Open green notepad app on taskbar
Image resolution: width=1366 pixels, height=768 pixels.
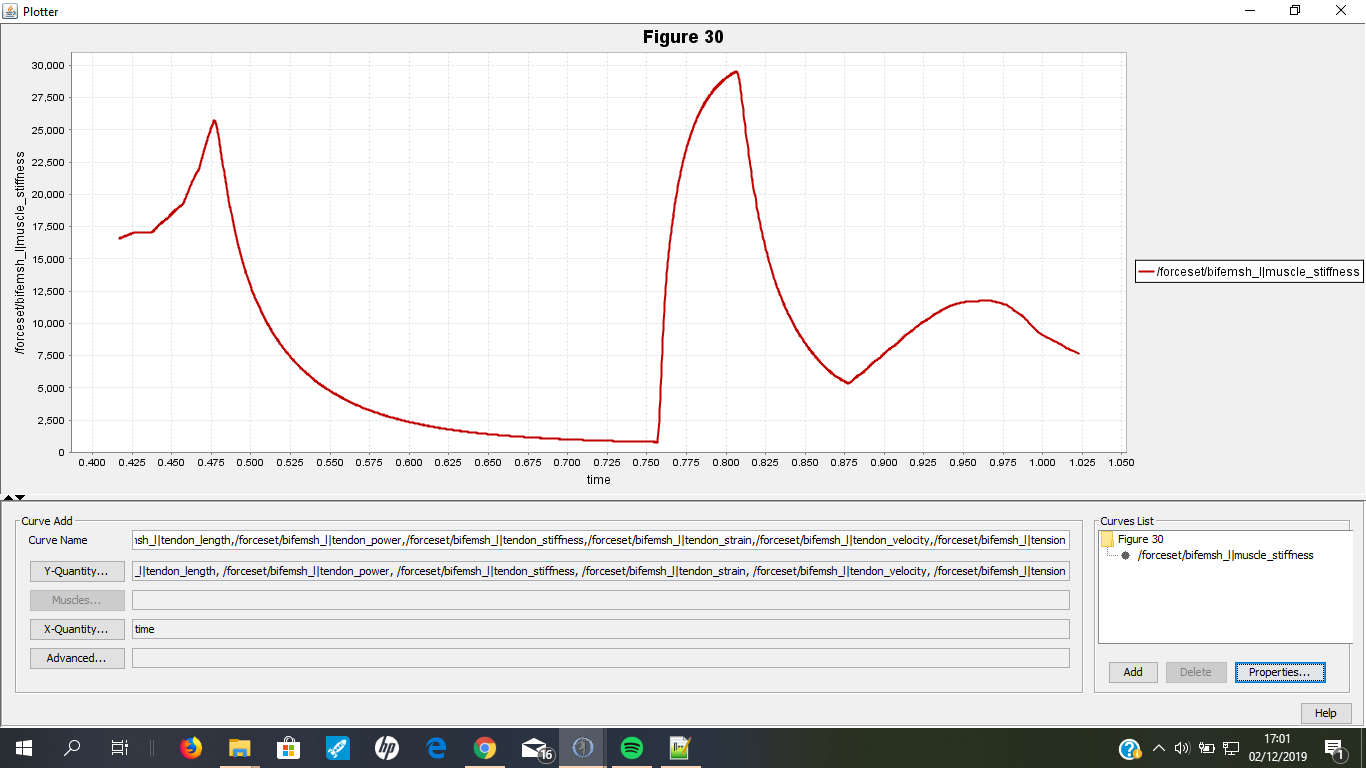pos(681,748)
